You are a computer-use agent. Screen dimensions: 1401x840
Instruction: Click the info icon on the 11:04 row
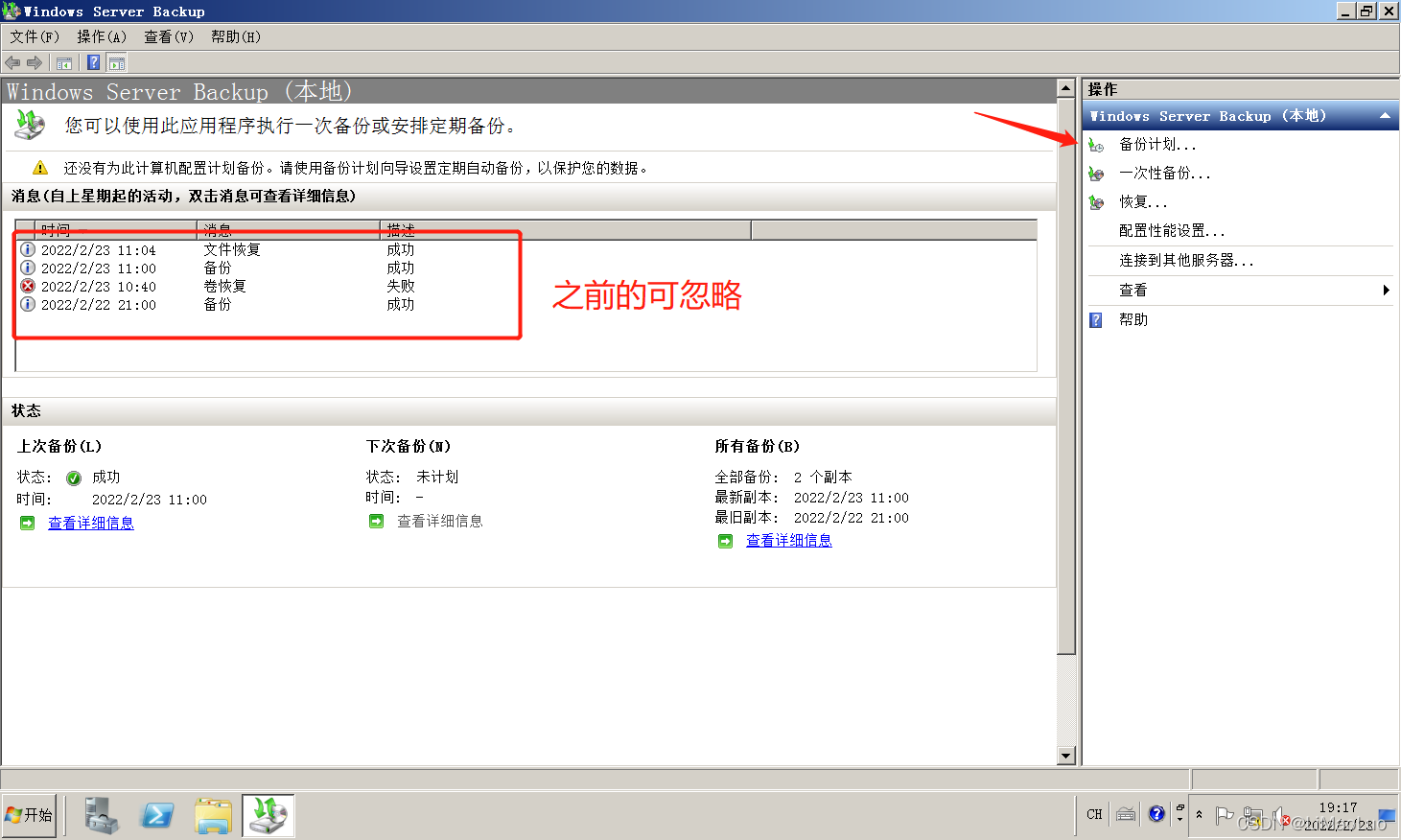pyautogui.click(x=28, y=249)
